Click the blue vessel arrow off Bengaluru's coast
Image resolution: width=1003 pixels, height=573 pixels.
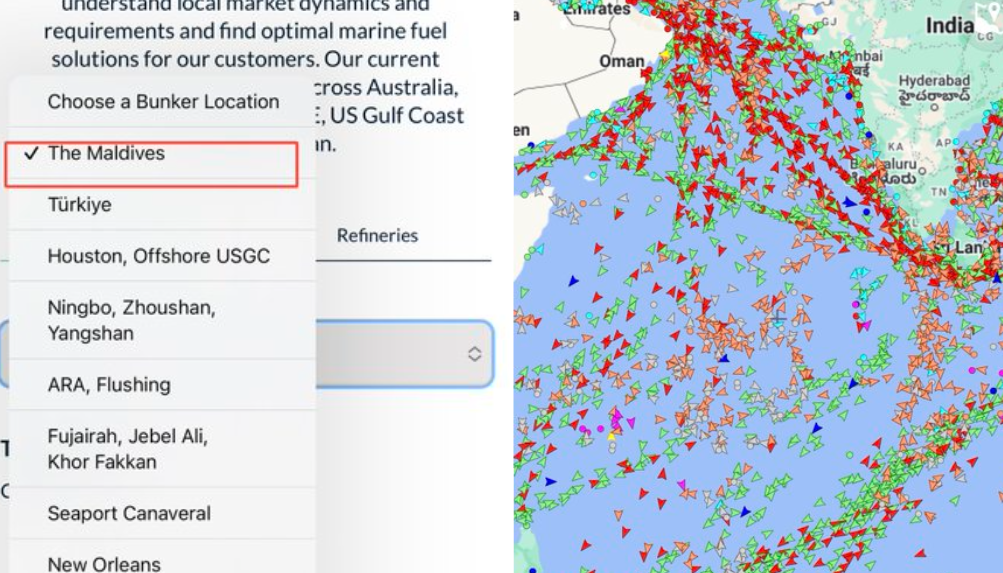[849, 202]
